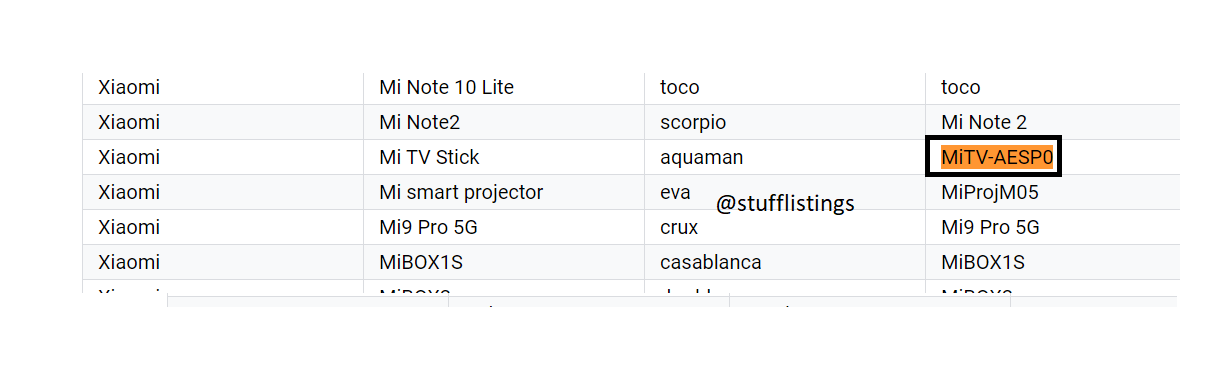This screenshot has width=1228, height=373.
Task: Select the Mi9 Pro 5G model cell
Action: point(504,227)
